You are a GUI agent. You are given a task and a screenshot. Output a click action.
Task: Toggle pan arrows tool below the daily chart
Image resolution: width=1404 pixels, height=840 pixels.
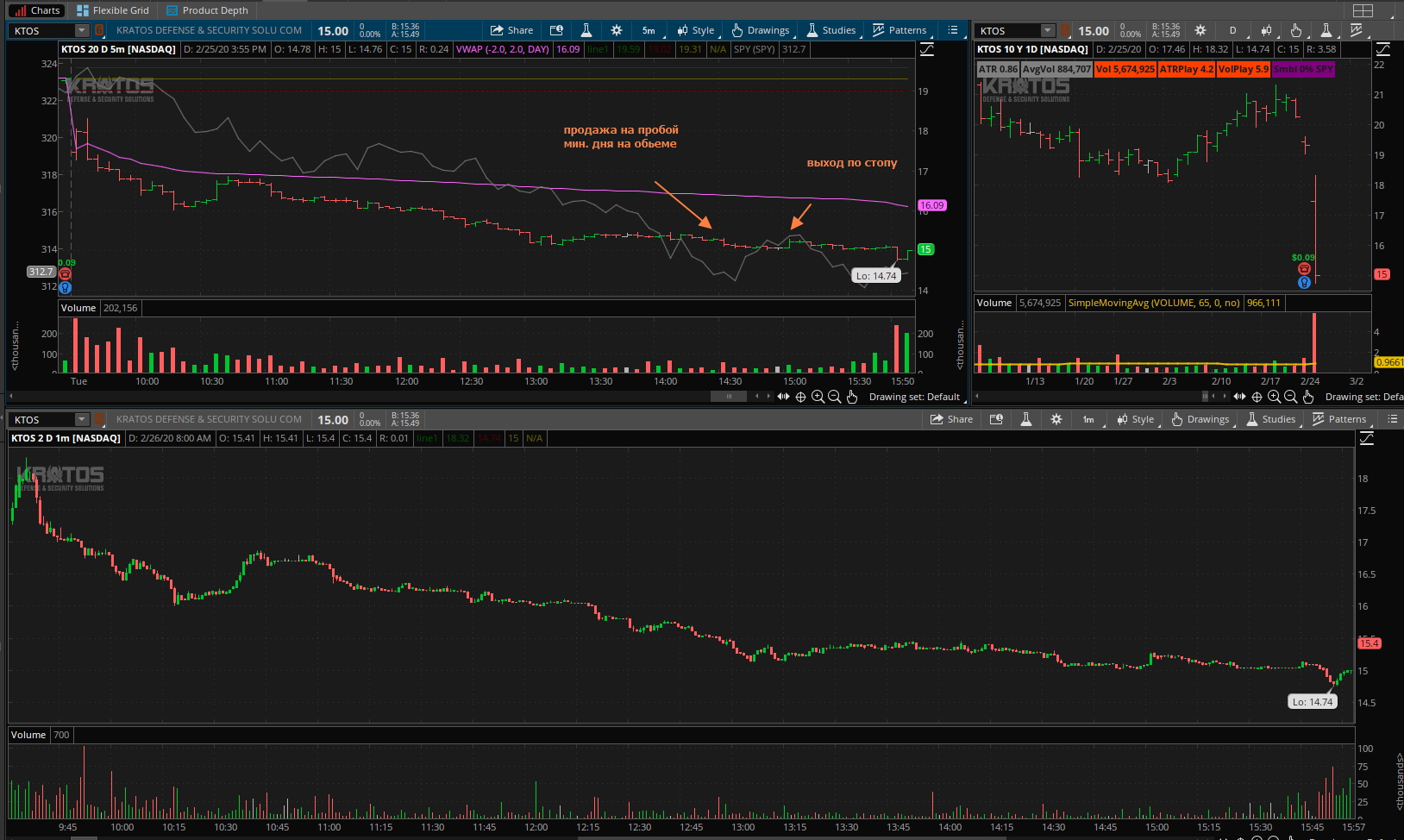[1239, 397]
